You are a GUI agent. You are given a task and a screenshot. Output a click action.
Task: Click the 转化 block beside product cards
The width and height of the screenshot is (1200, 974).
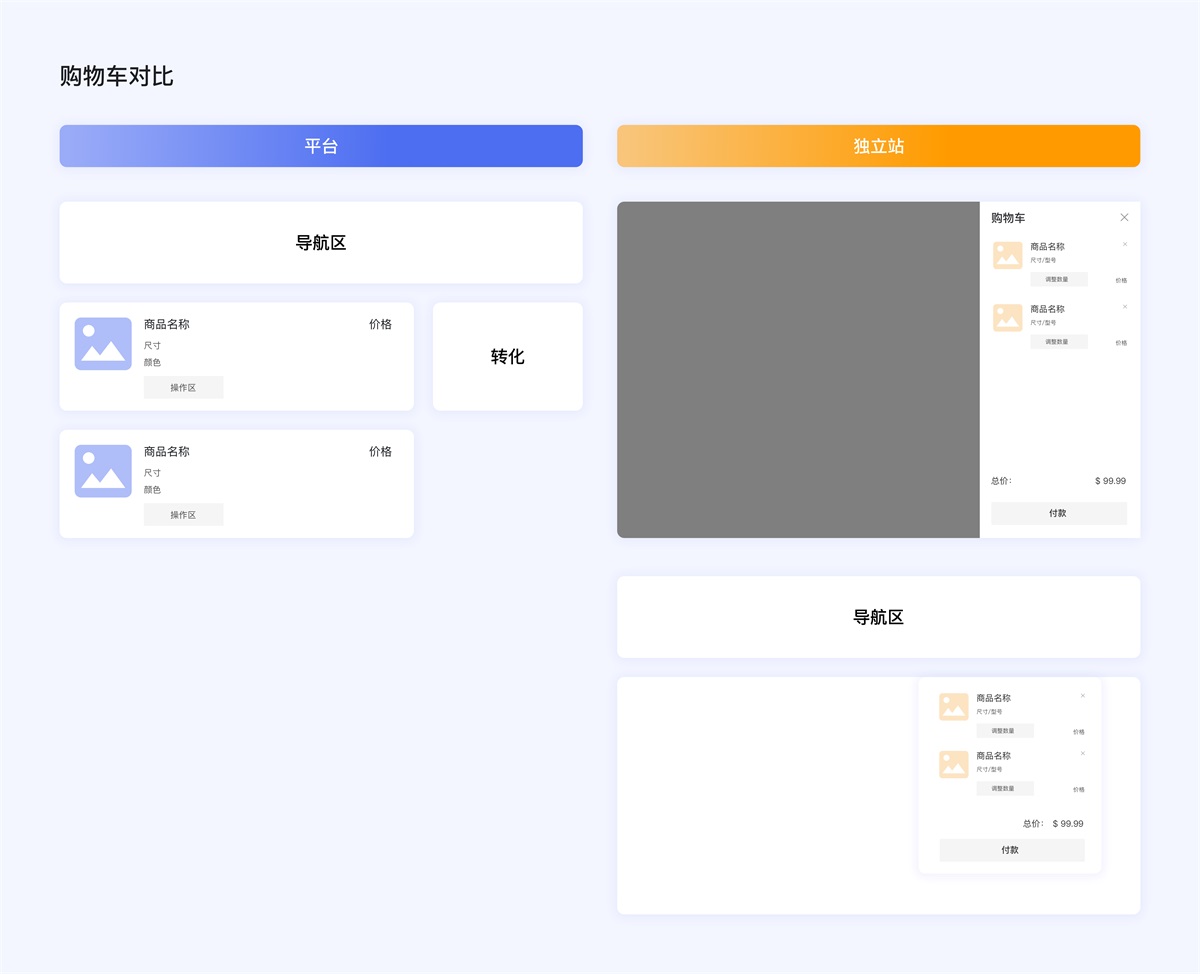[x=507, y=357]
